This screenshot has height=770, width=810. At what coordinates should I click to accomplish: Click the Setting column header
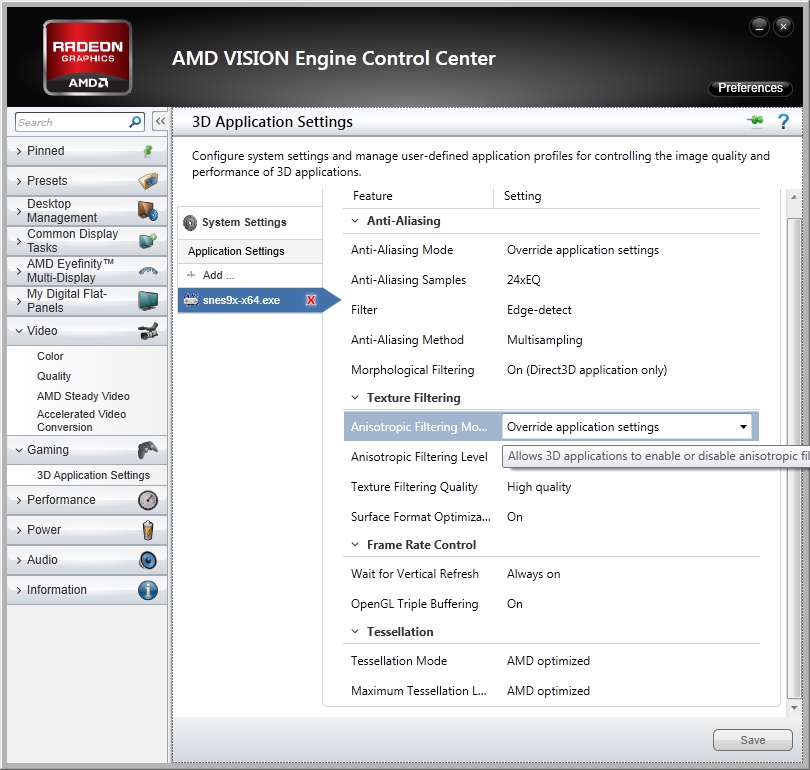click(522, 196)
